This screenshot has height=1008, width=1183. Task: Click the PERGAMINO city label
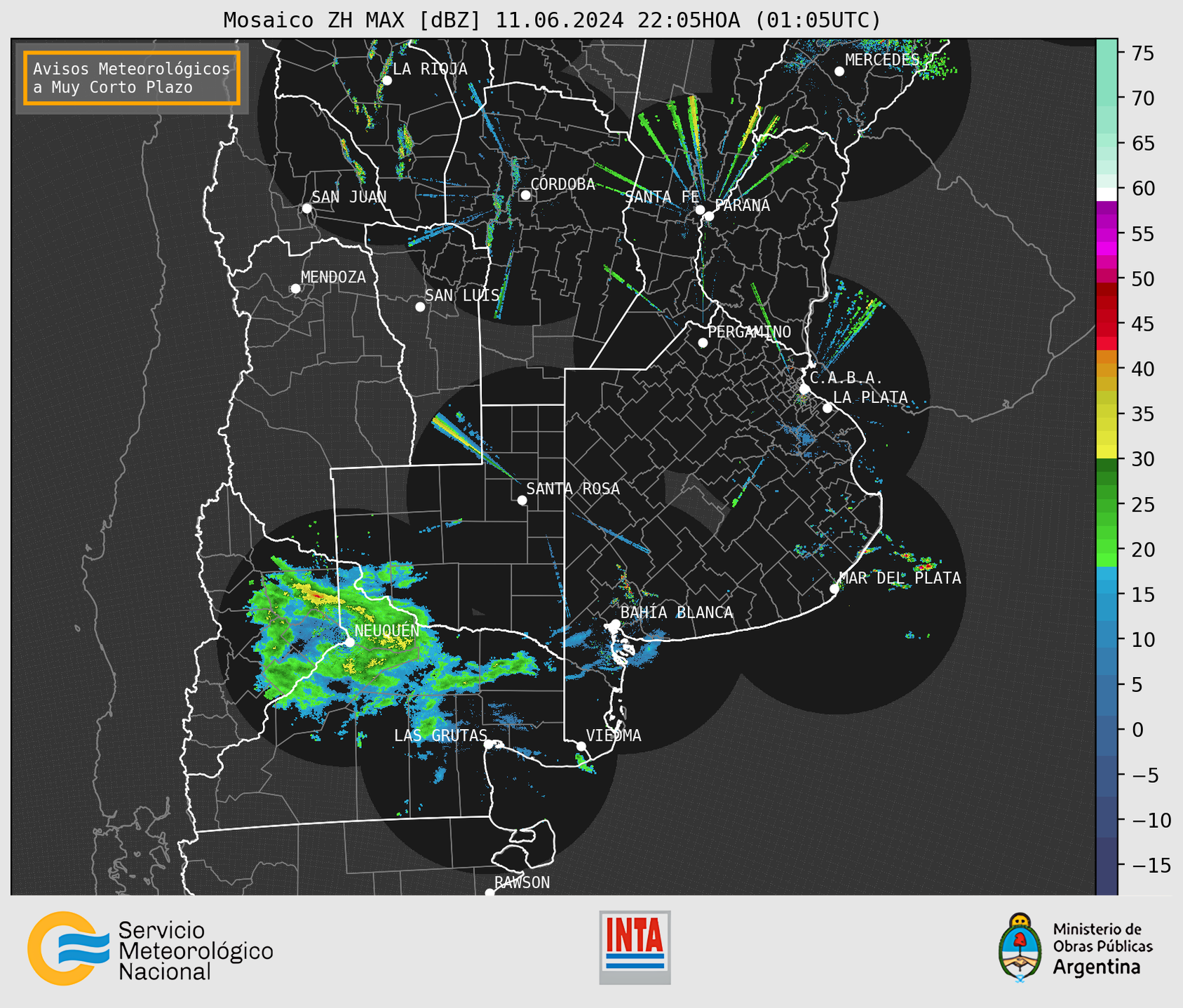click(x=750, y=332)
